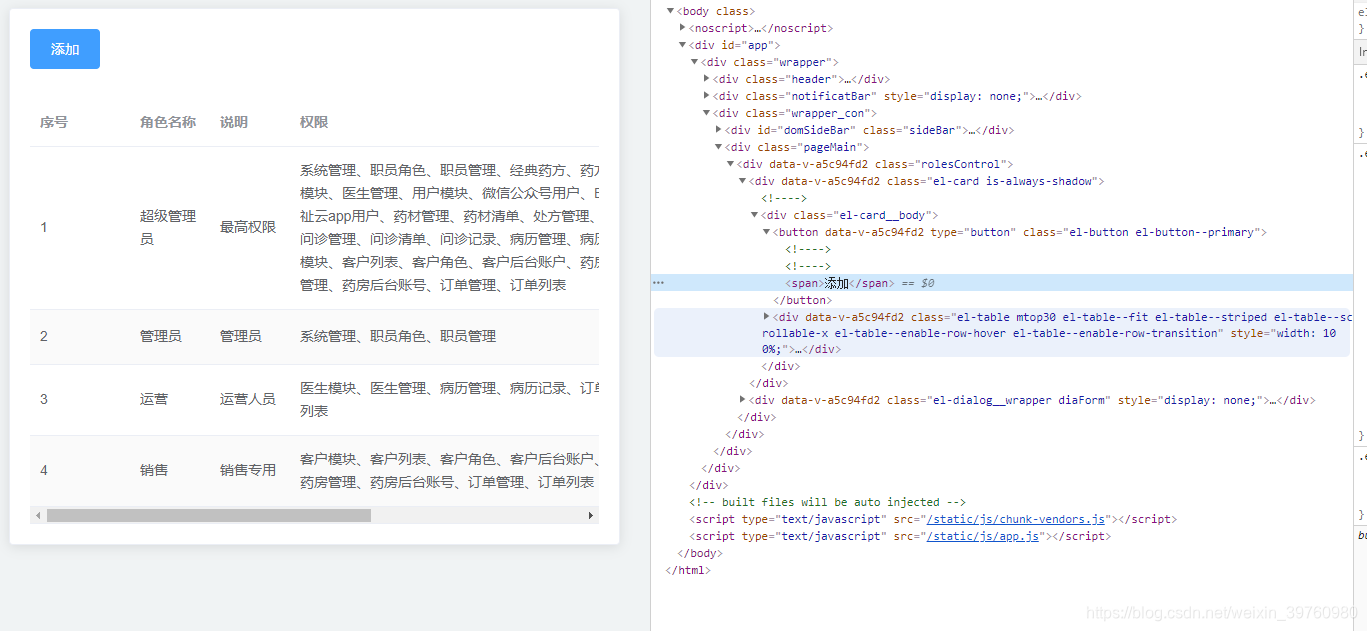Expand the el-table div node
The image size is (1367, 631).
[x=767, y=316]
